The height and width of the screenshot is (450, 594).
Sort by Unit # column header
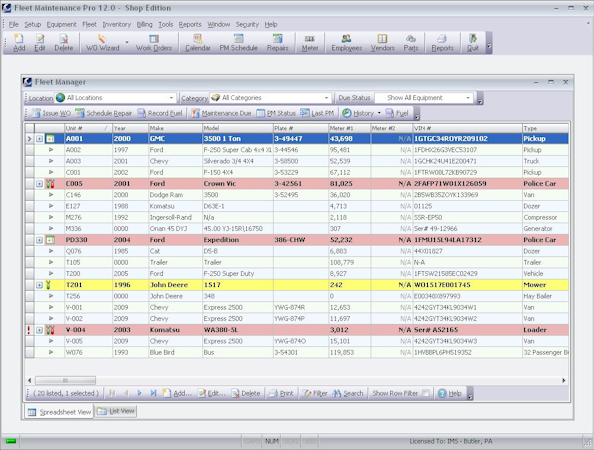click(88, 128)
